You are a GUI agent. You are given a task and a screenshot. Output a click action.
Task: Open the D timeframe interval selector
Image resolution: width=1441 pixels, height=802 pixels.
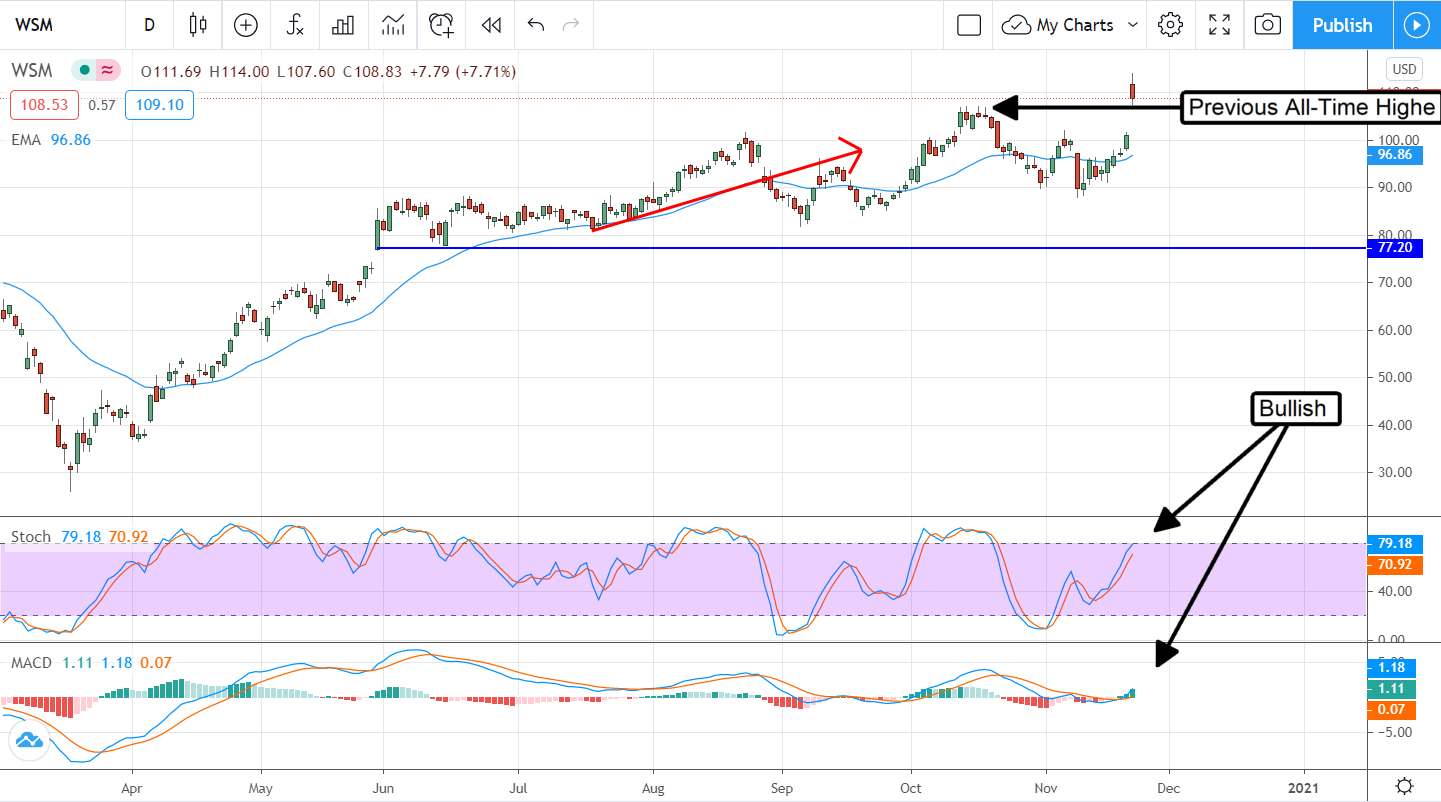click(x=149, y=25)
